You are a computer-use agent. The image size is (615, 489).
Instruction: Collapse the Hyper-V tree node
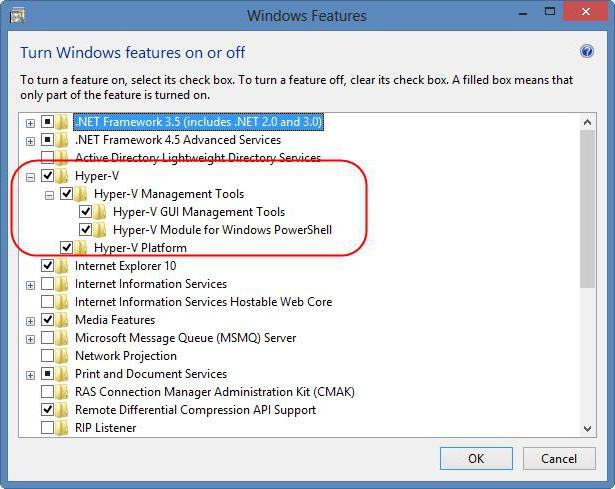pyautogui.click(x=31, y=176)
